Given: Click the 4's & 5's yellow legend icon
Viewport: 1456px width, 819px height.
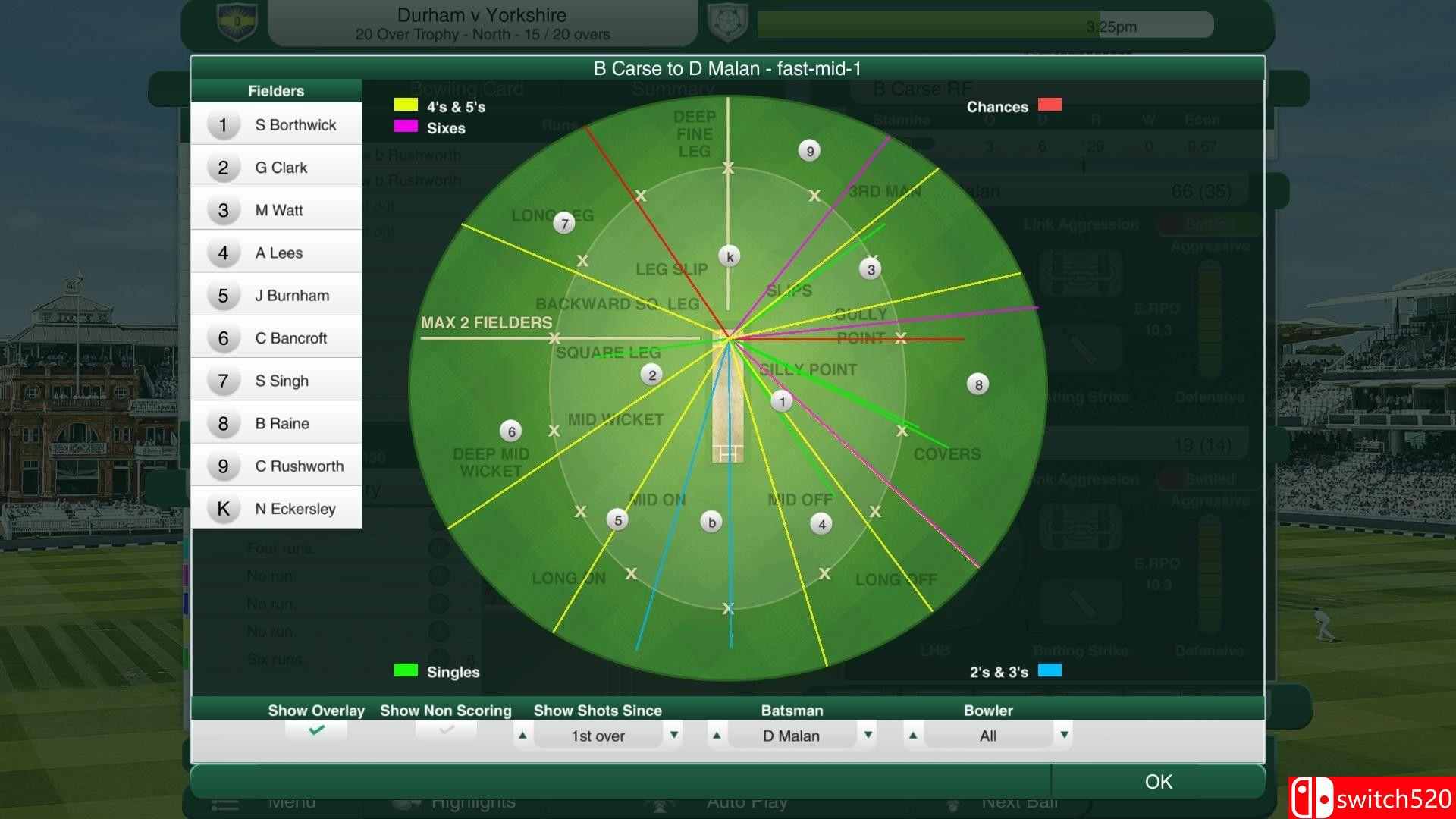Looking at the screenshot, I should 405,107.
